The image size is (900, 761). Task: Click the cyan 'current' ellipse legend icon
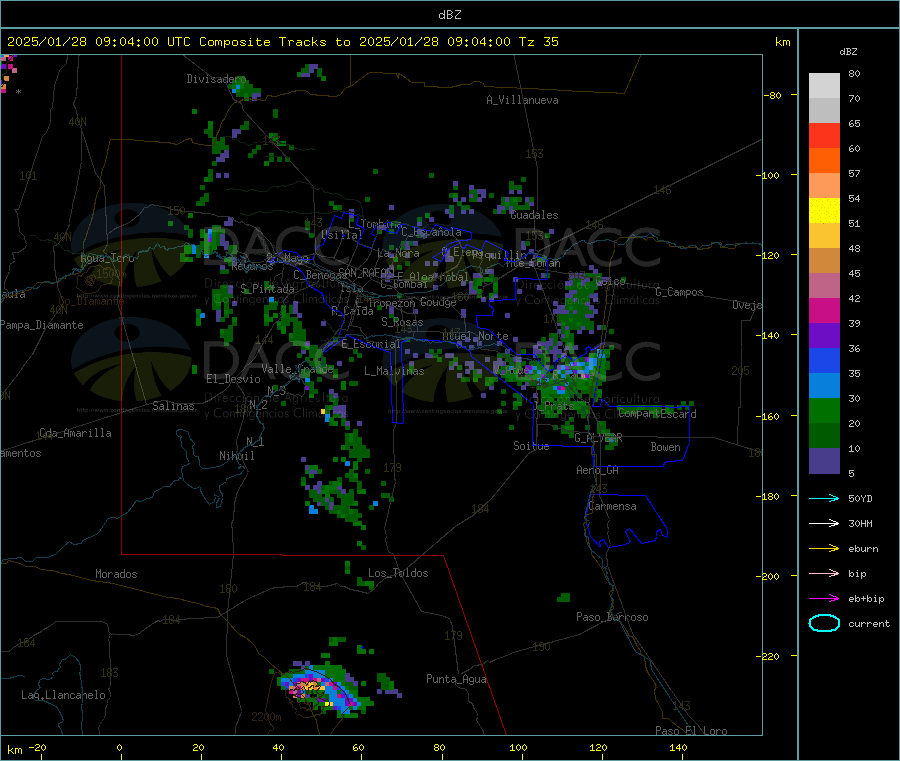tap(824, 623)
